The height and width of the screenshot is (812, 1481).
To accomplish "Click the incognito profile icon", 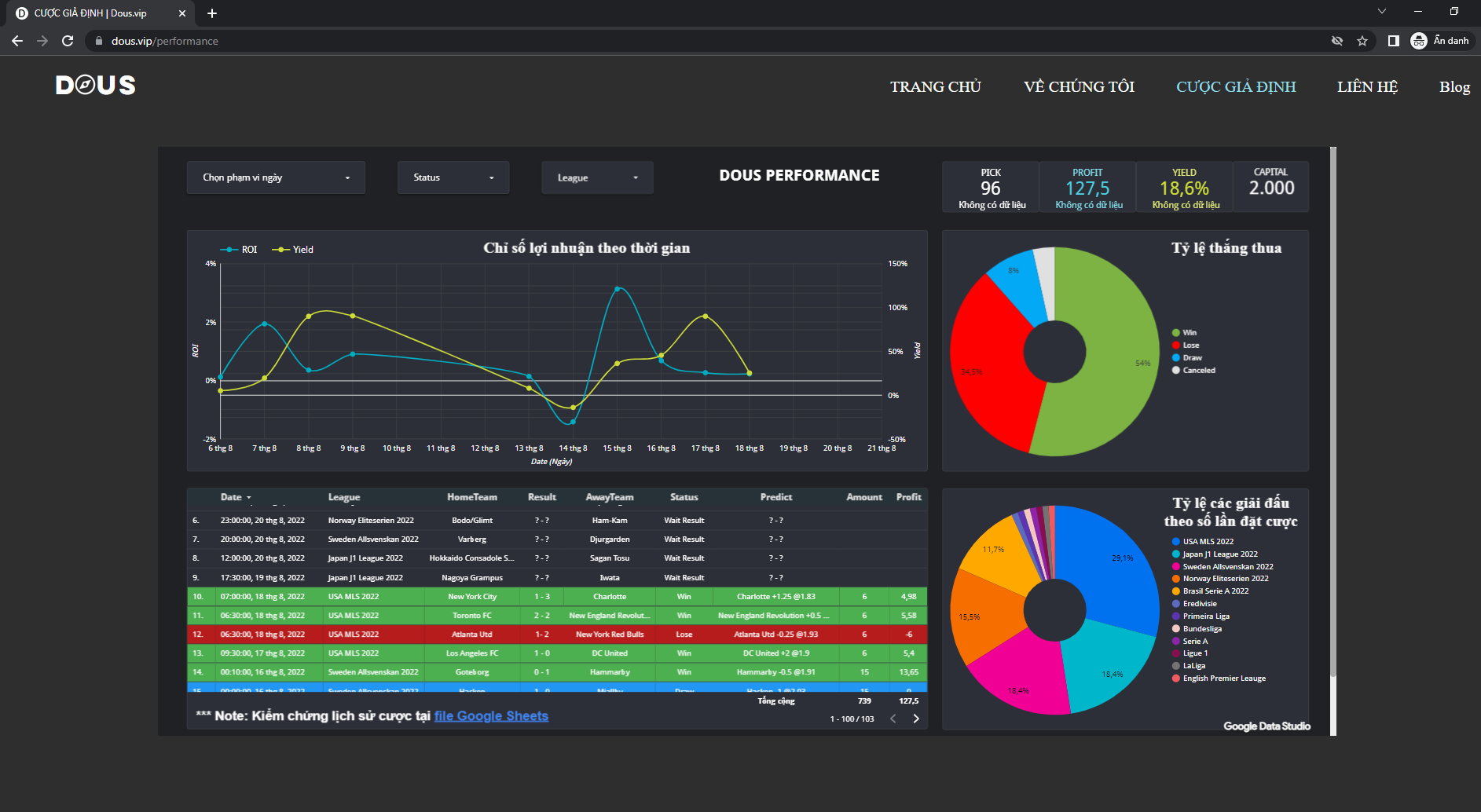I will (1419, 41).
